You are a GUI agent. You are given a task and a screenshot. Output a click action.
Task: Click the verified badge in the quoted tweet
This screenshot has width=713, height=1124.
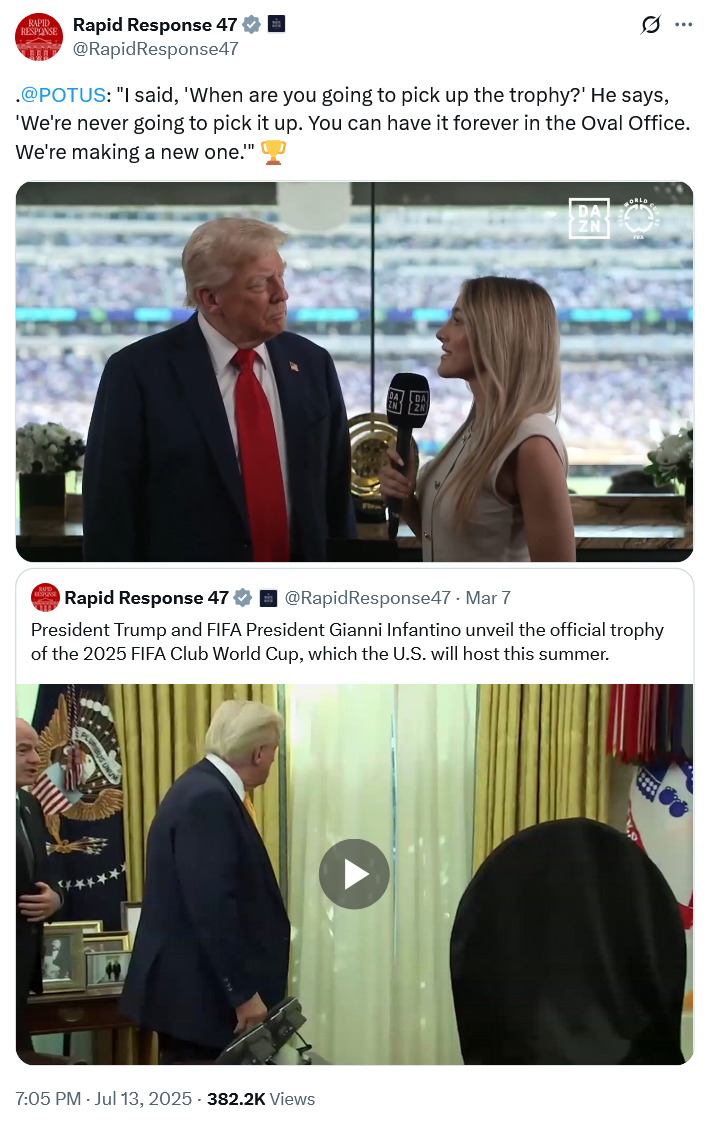click(x=243, y=597)
